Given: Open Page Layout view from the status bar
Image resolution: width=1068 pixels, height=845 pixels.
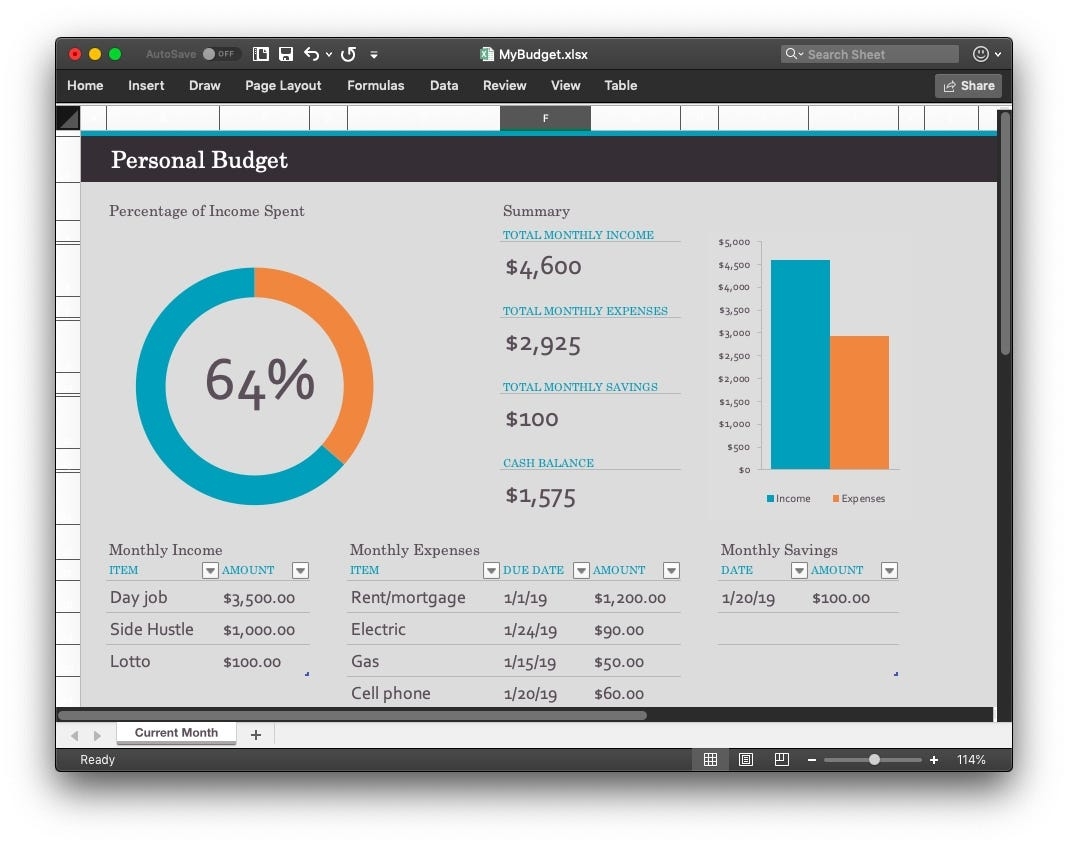Looking at the screenshot, I should click(746, 759).
